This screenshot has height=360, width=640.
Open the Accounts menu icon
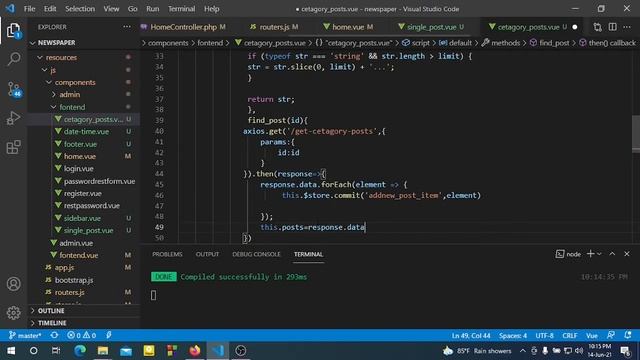pos(13,284)
